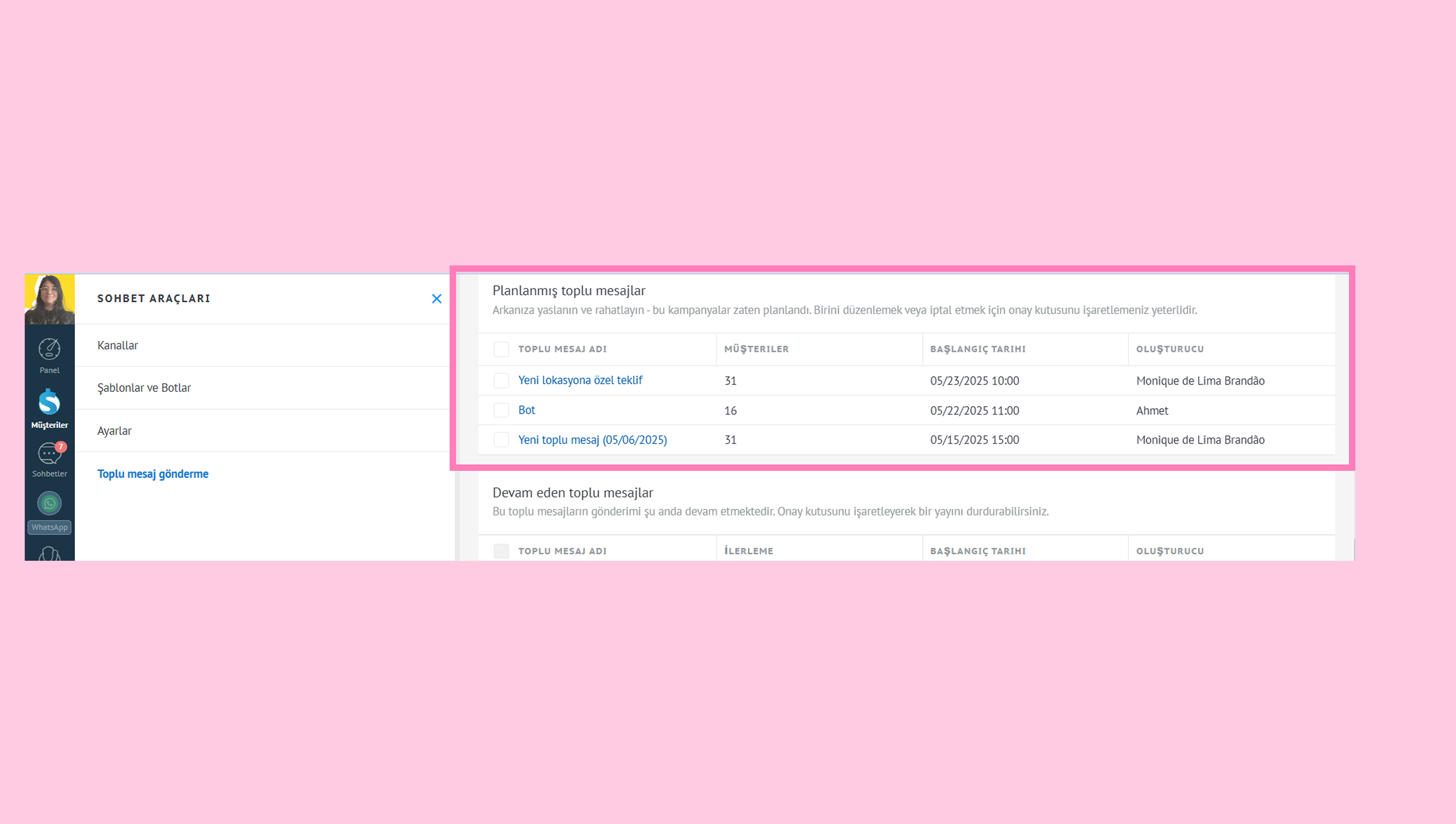
Task: Click the 05/22/2025 11:00 date cell
Action: (974, 411)
